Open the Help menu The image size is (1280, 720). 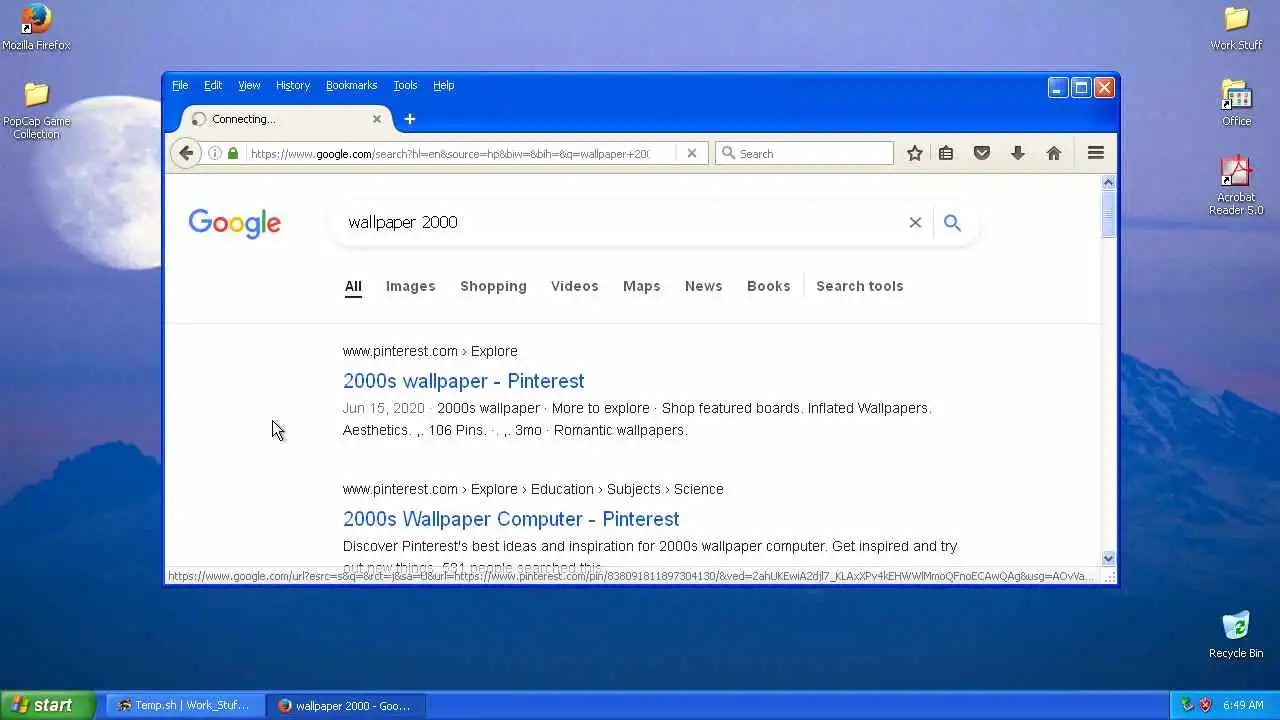point(444,85)
